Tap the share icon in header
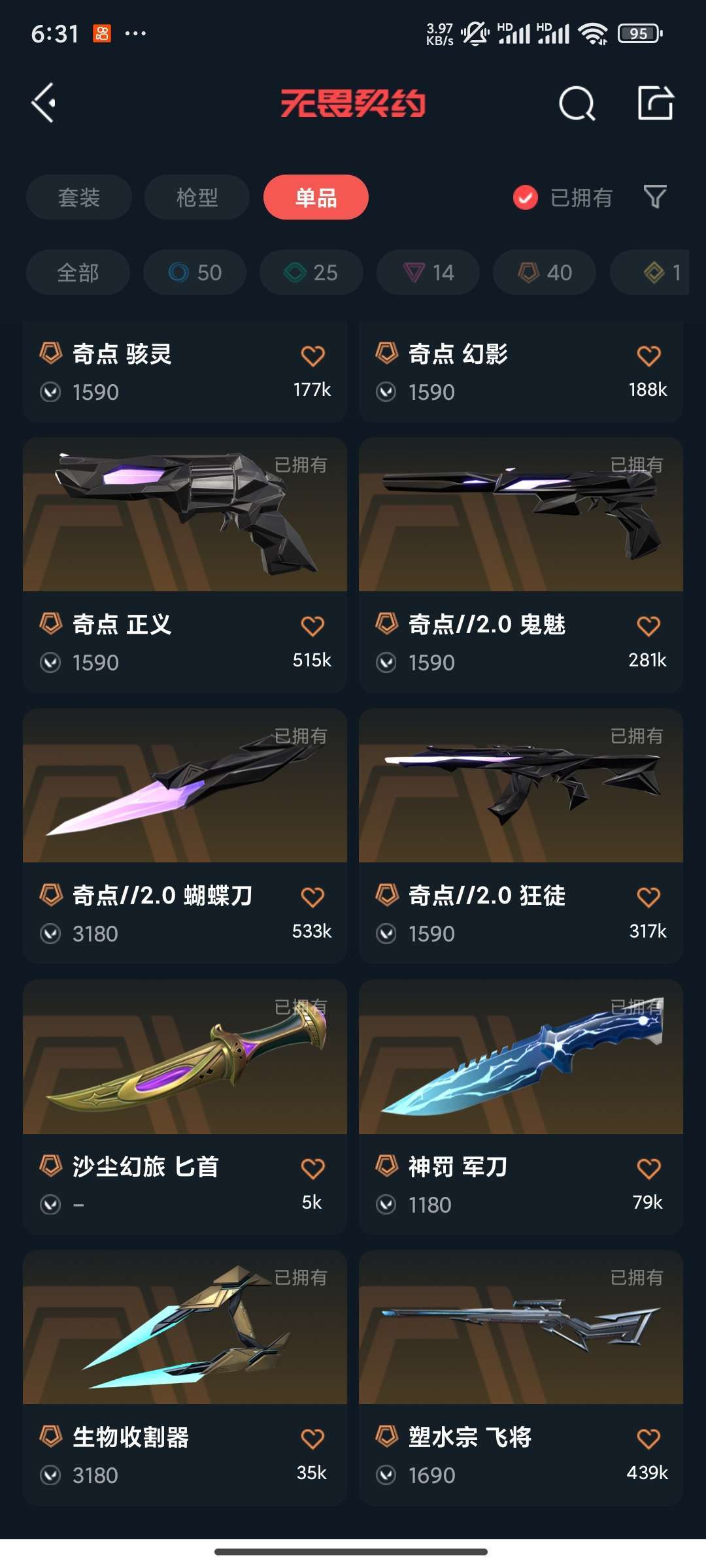The image size is (706, 1568). (655, 103)
